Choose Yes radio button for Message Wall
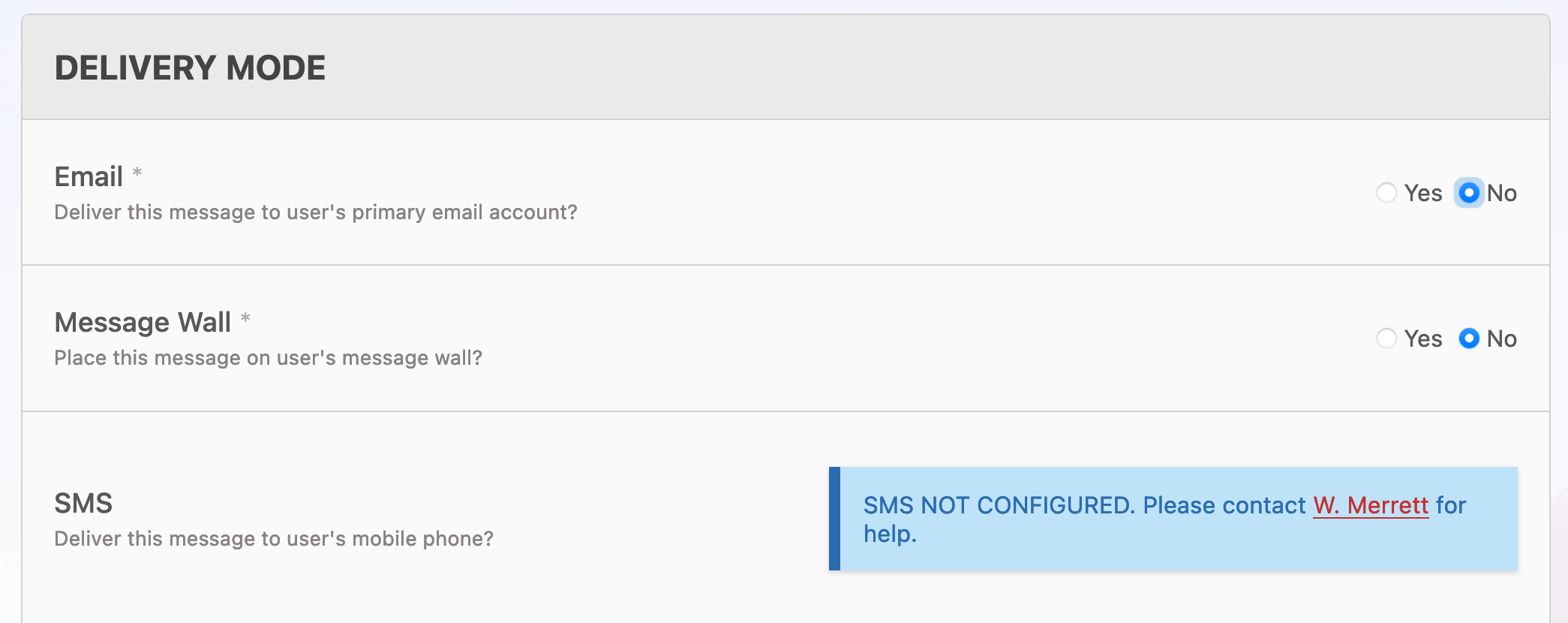The height and width of the screenshot is (623, 1568). [1386, 339]
